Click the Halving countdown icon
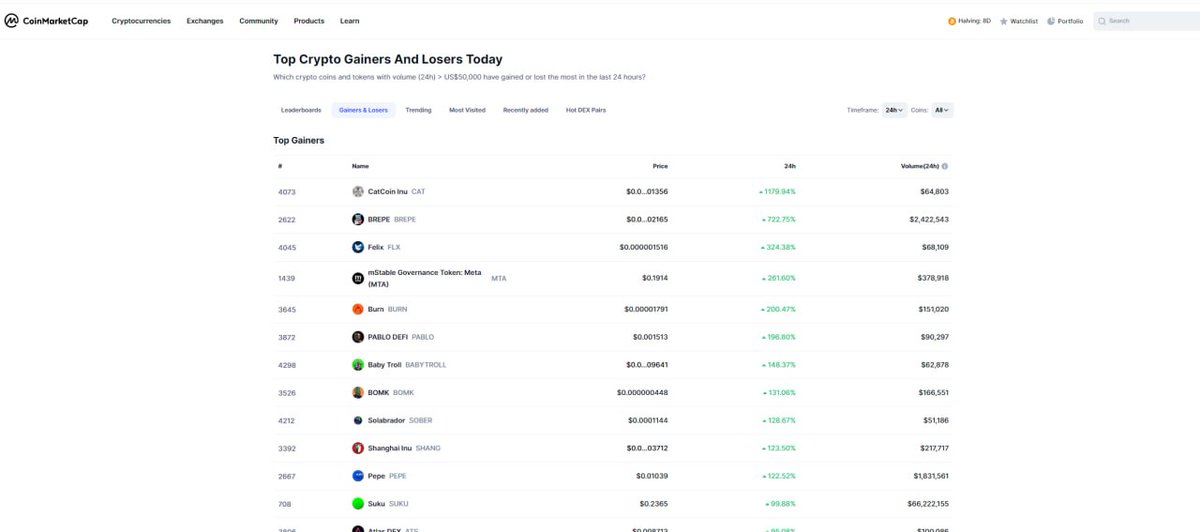This screenshot has height=532, width=1200. tap(952, 21)
